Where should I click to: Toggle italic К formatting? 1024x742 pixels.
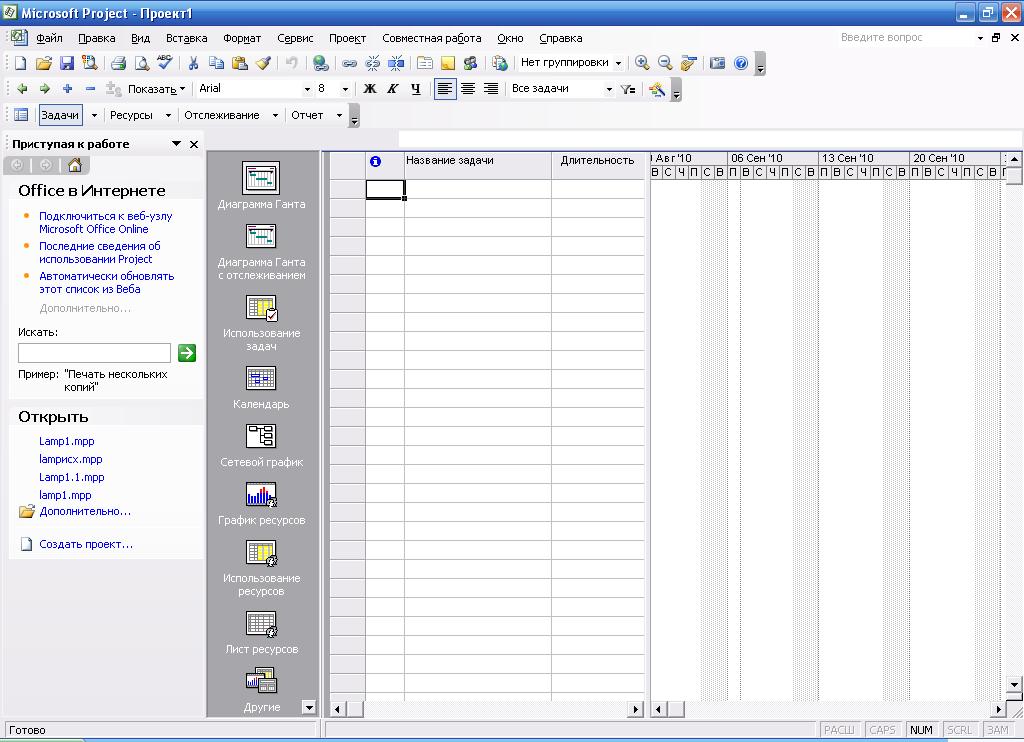[x=392, y=89]
